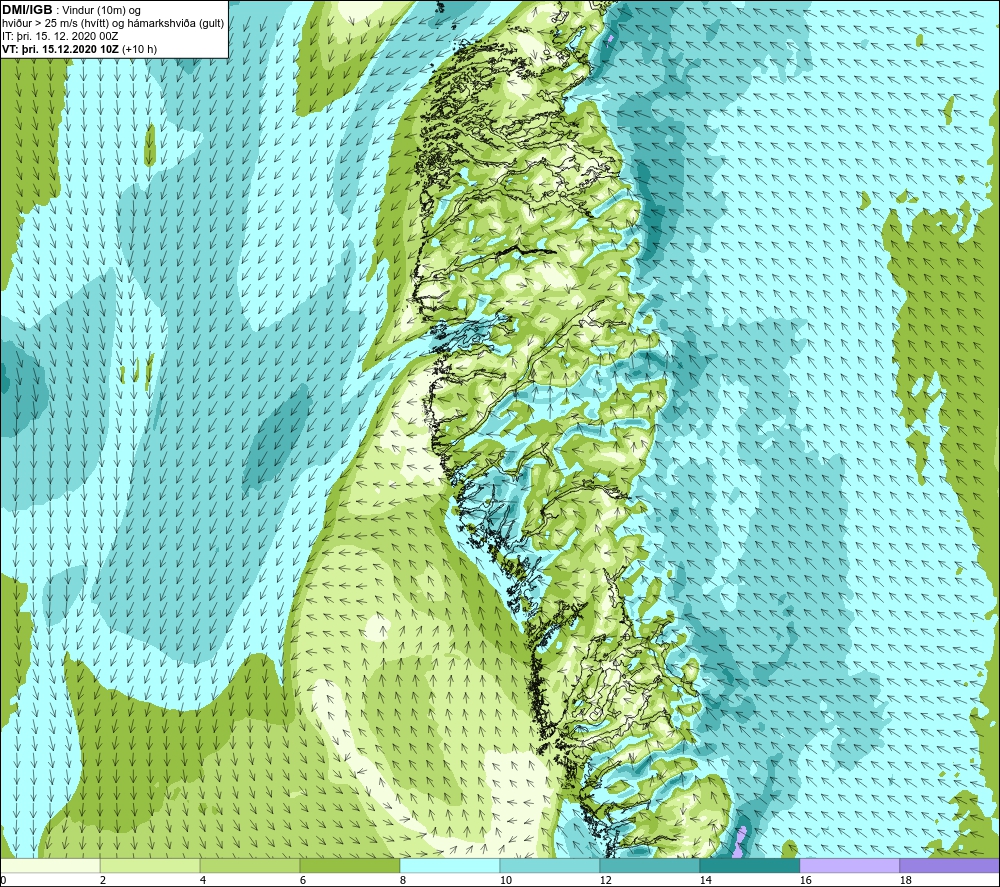
Task: Click the 16–18 m/s light purple swatch
Action: coord(849,865)
